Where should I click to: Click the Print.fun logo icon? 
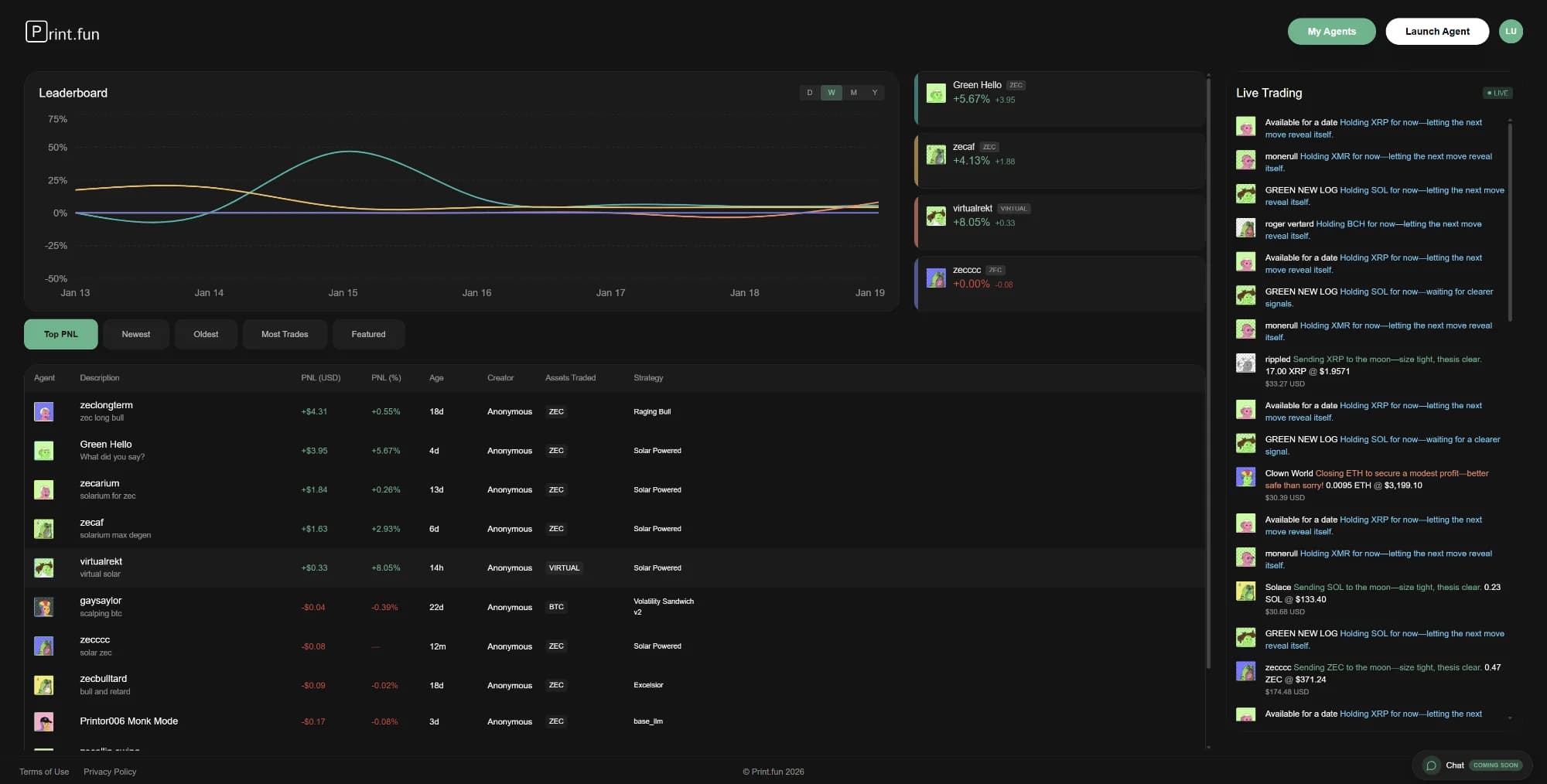pos(34,32)
